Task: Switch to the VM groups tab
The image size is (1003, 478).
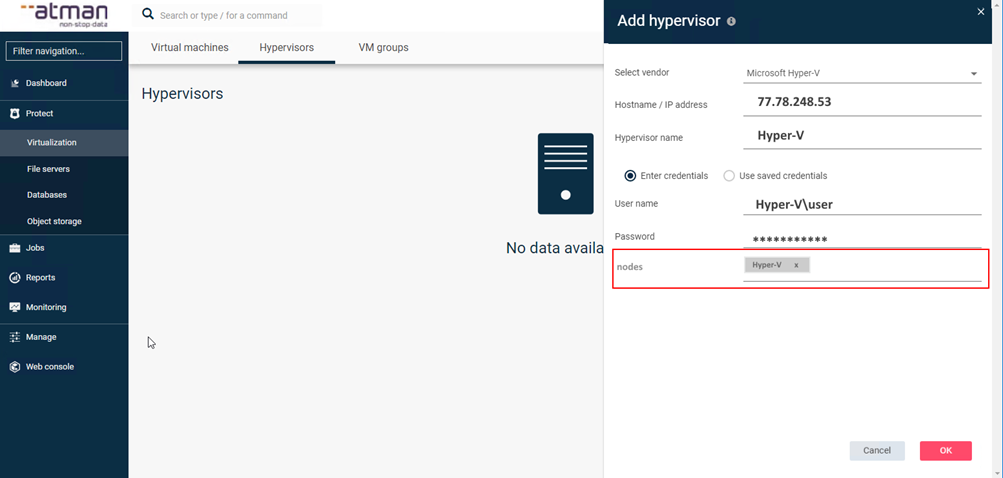Action: point(383,48)
